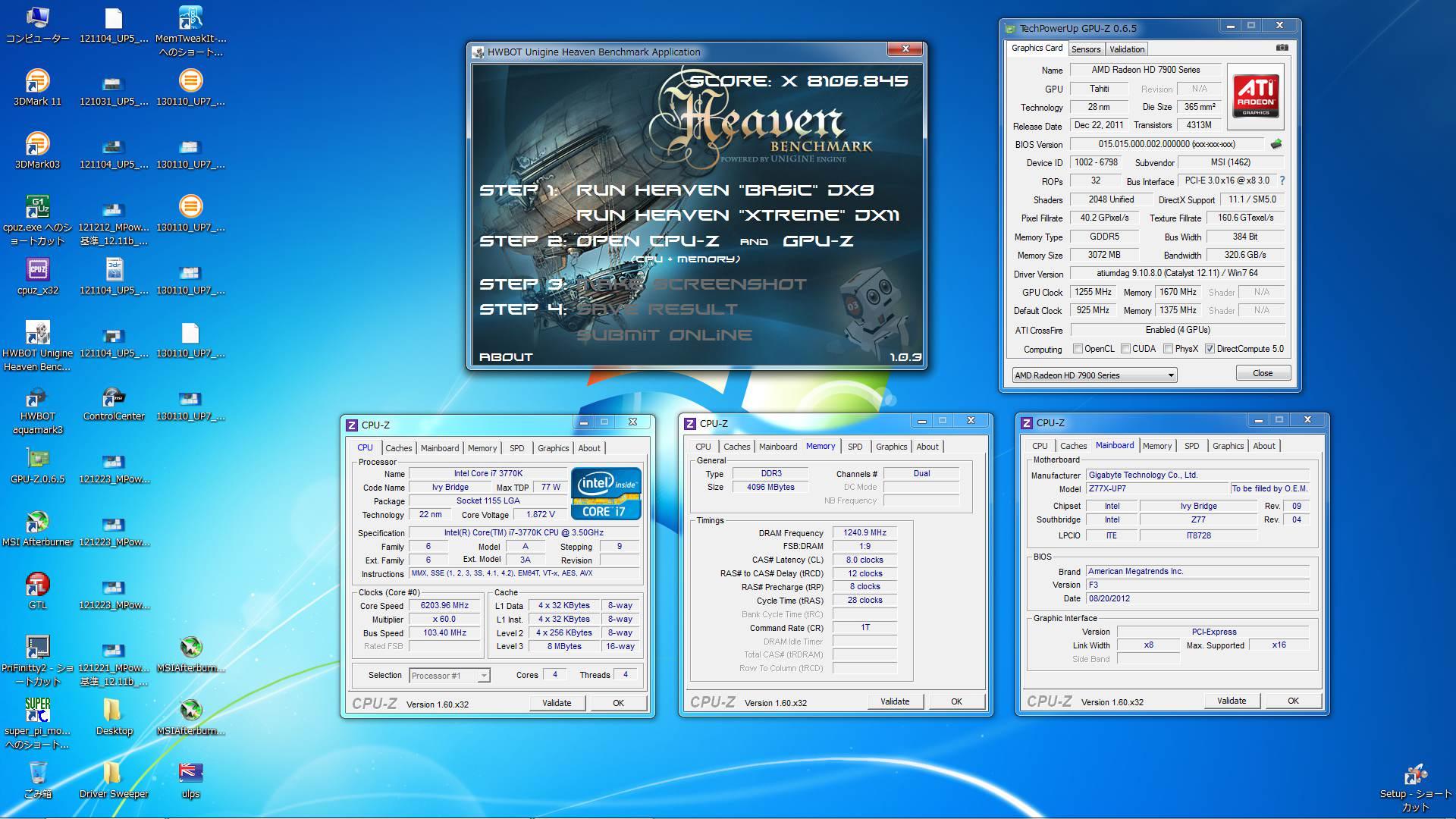Screen dimensions: 1456x819
Task: Open the コンピューター (Computer) icon
Action: (37, 24)
